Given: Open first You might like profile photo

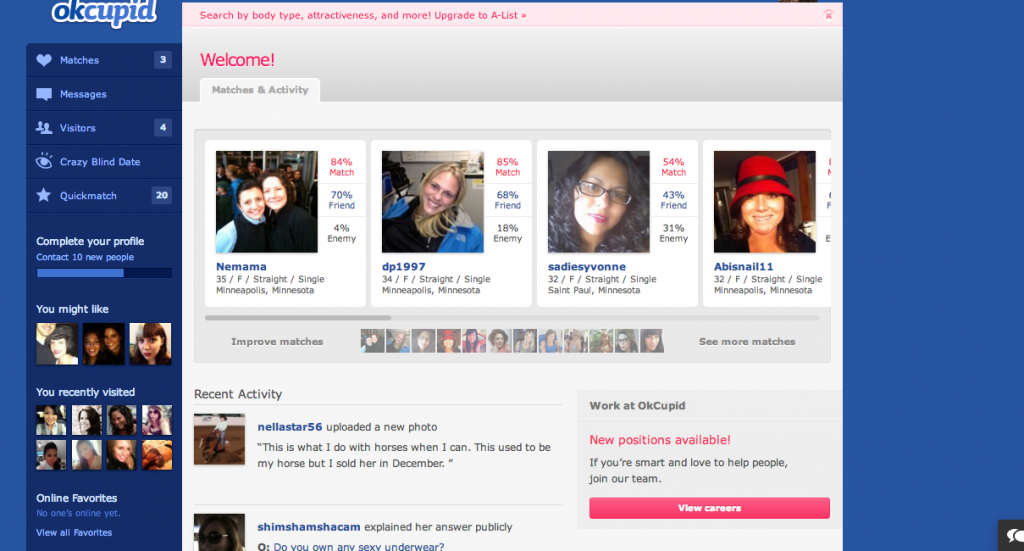Looking at the screenshot, I should click(x=57, y=343).
